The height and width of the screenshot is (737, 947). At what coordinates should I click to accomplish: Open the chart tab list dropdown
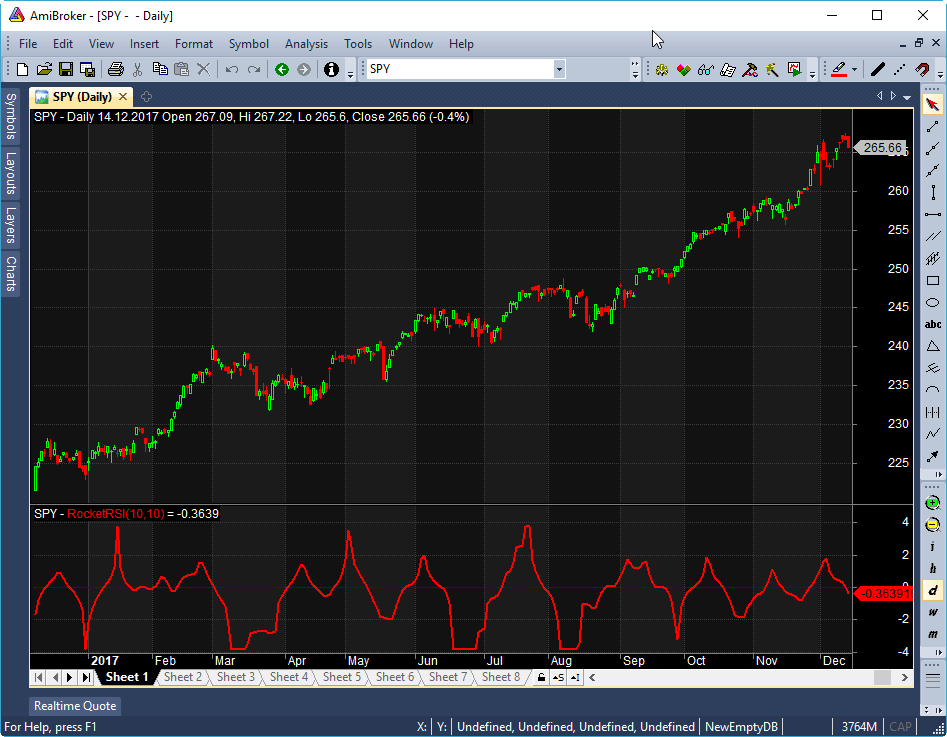pyautogui.click(x=907, y=97)
